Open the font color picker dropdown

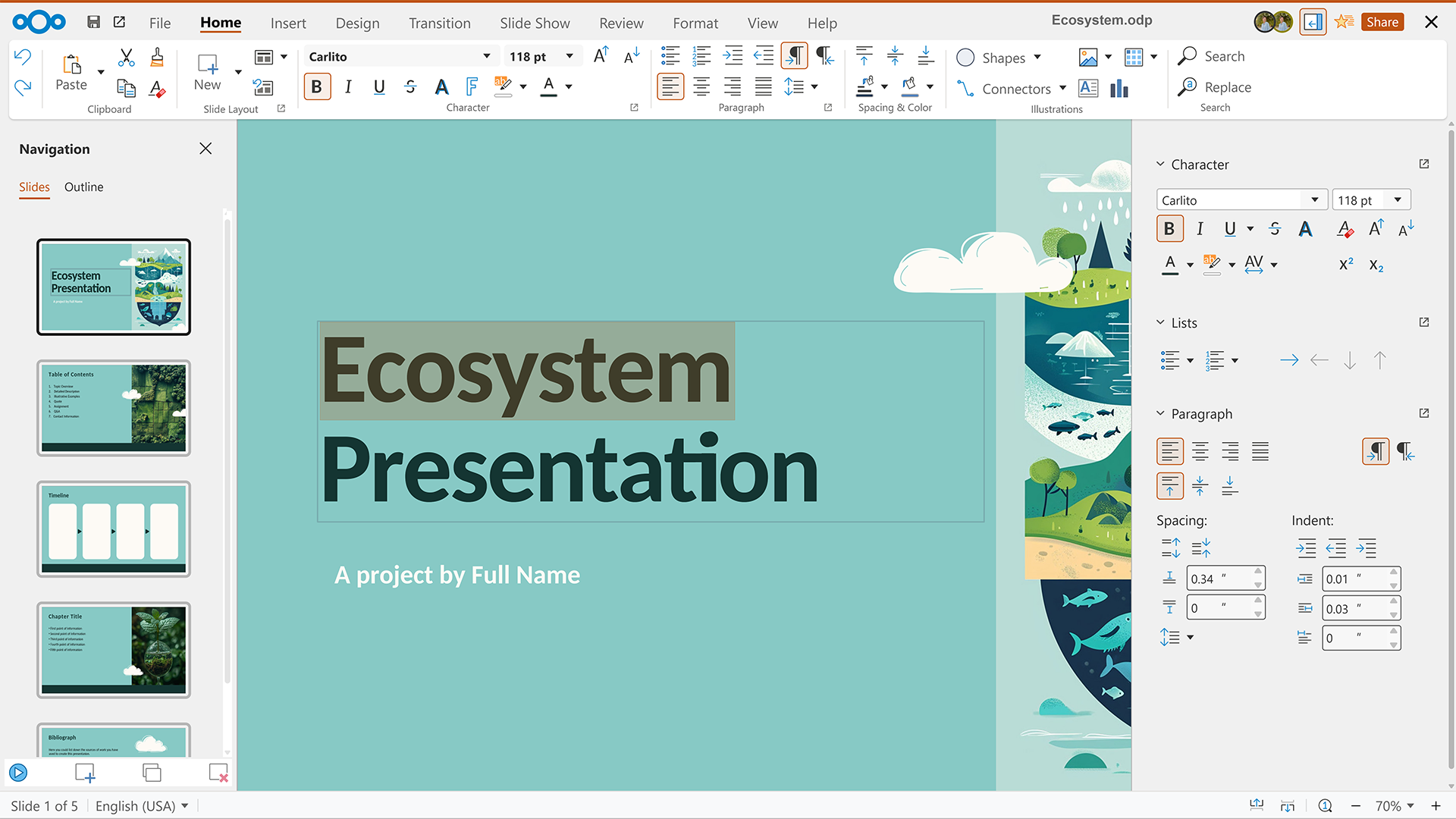click(x=569, y=86)
